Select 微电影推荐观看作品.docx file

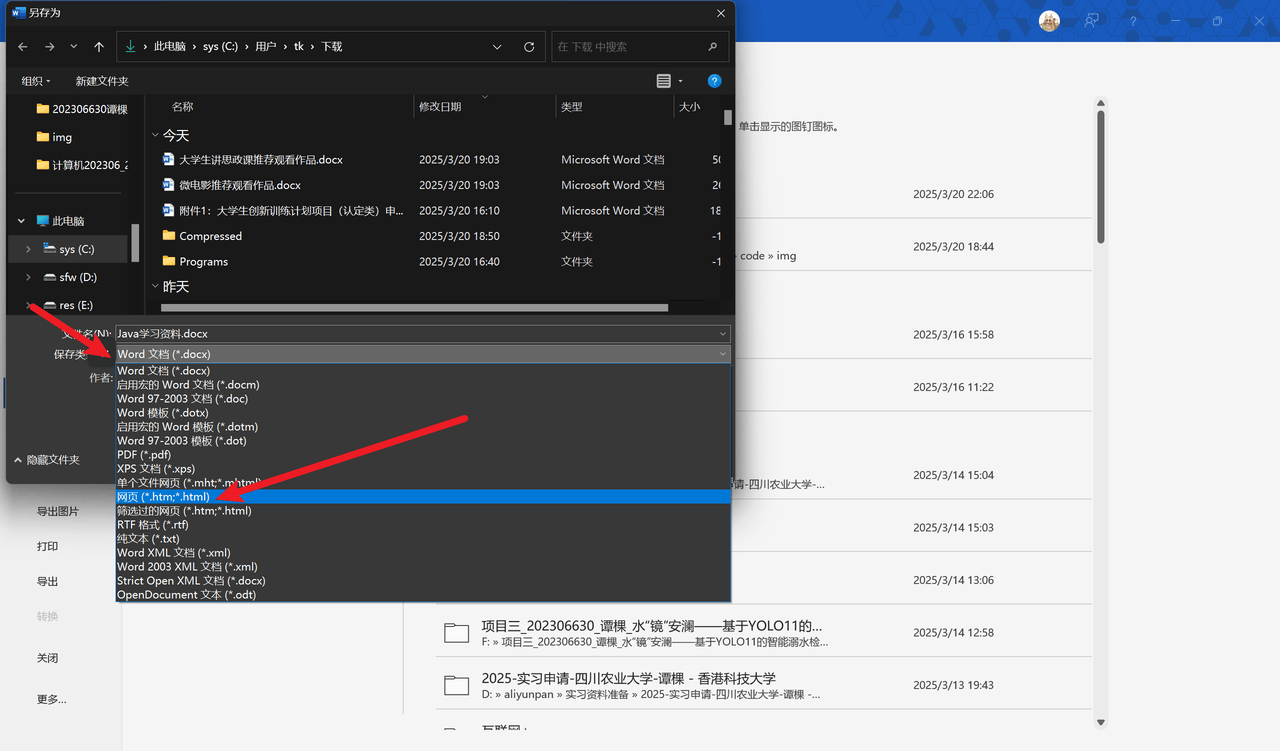[239, 185]
